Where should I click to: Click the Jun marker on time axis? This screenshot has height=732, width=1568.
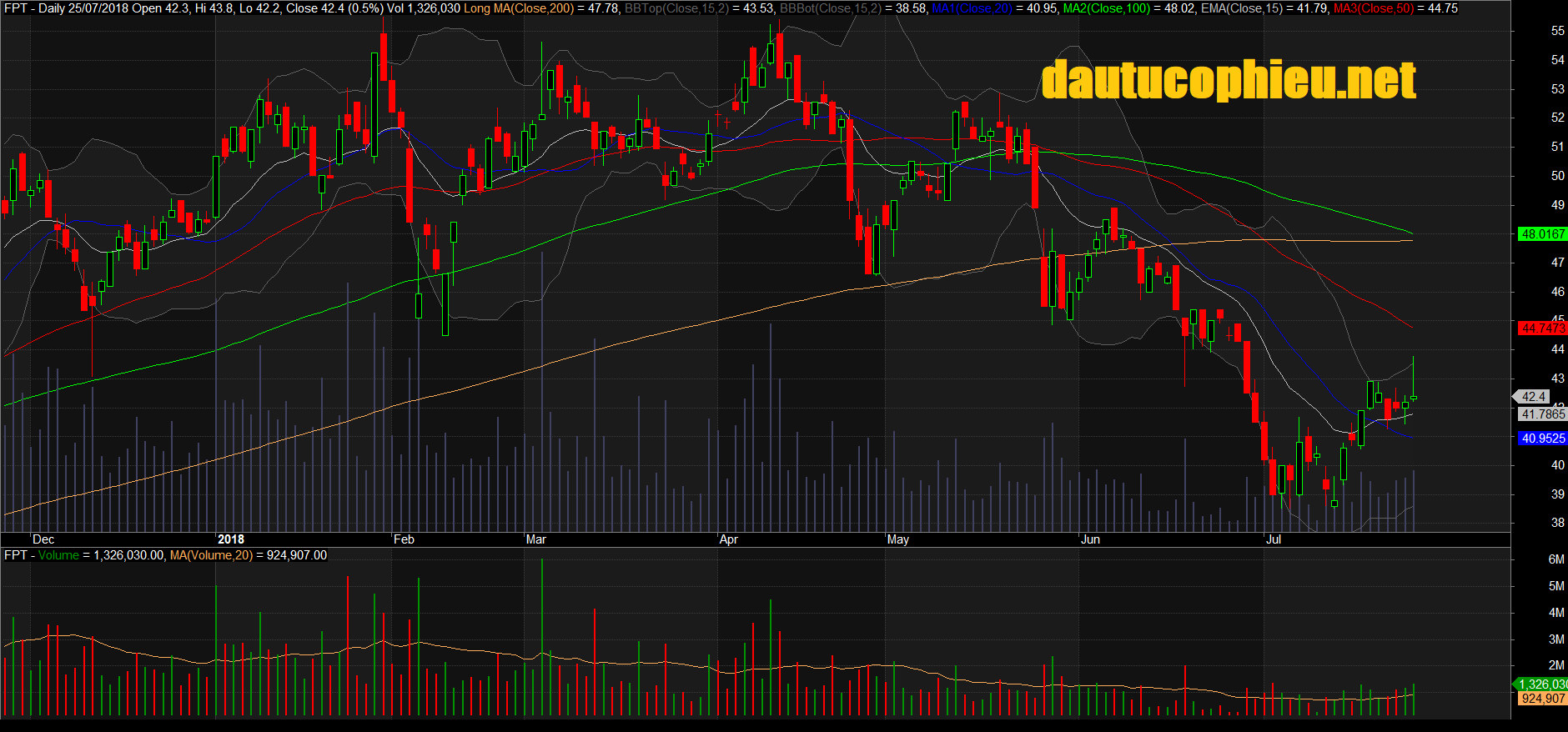click(x=1090, y=539)
